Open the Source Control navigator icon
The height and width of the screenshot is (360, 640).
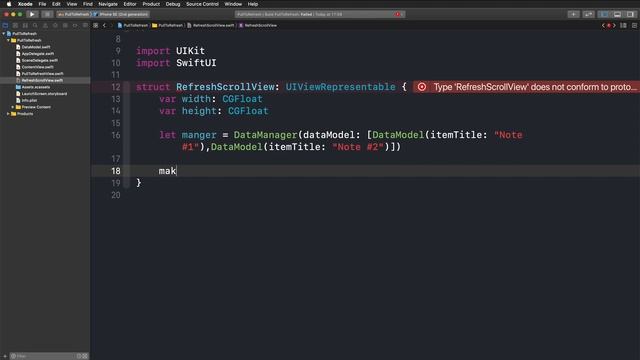point(15,25)
